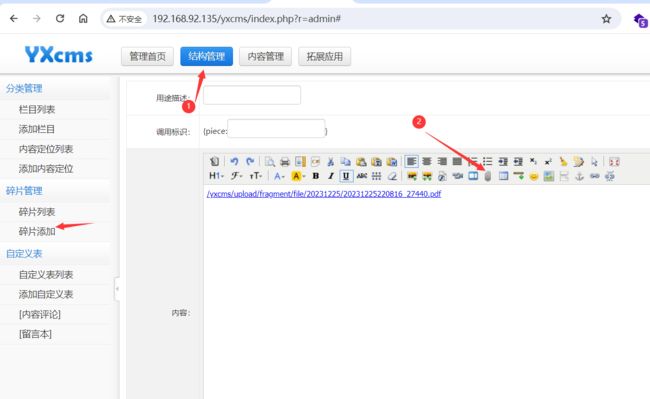The width and height of the screenshot is (650, 399).
Task: Open the 拓展应用 tab
Action: point(325,56)
